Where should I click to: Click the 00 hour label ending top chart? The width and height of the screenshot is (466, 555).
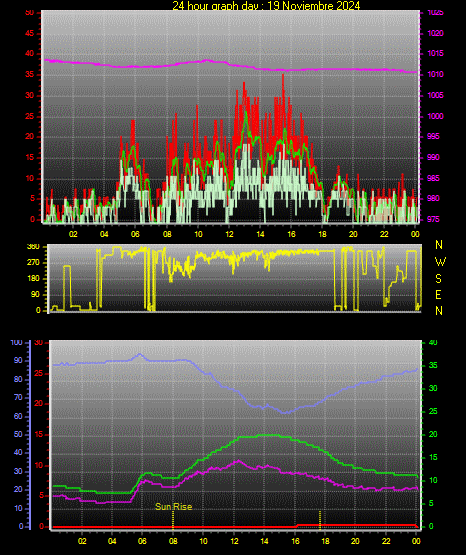(x=415, y=234)
